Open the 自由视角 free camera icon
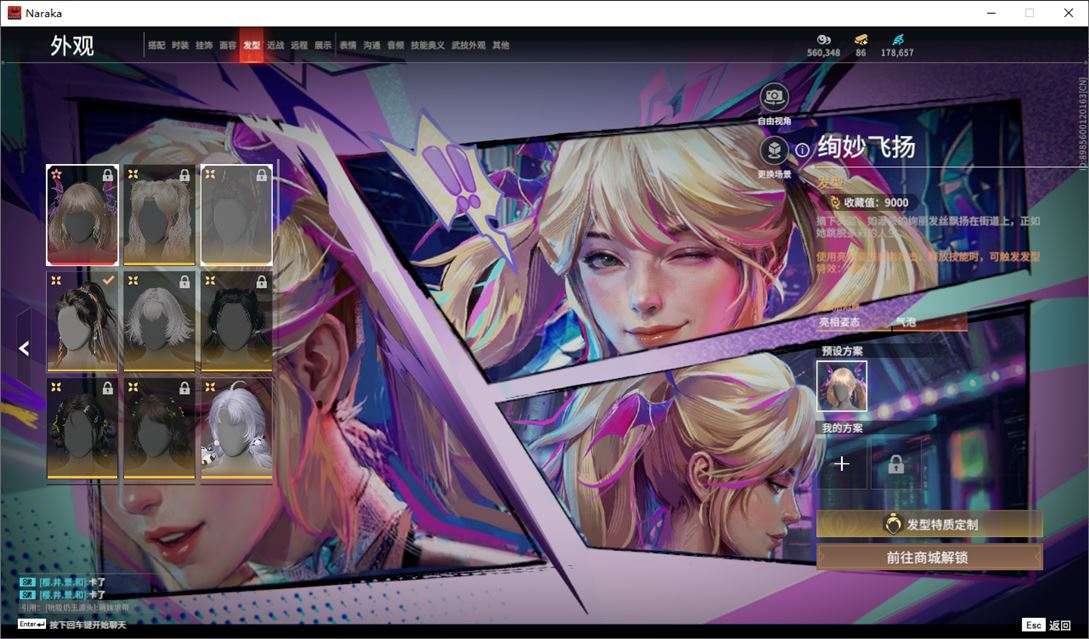 pos(774,97)
